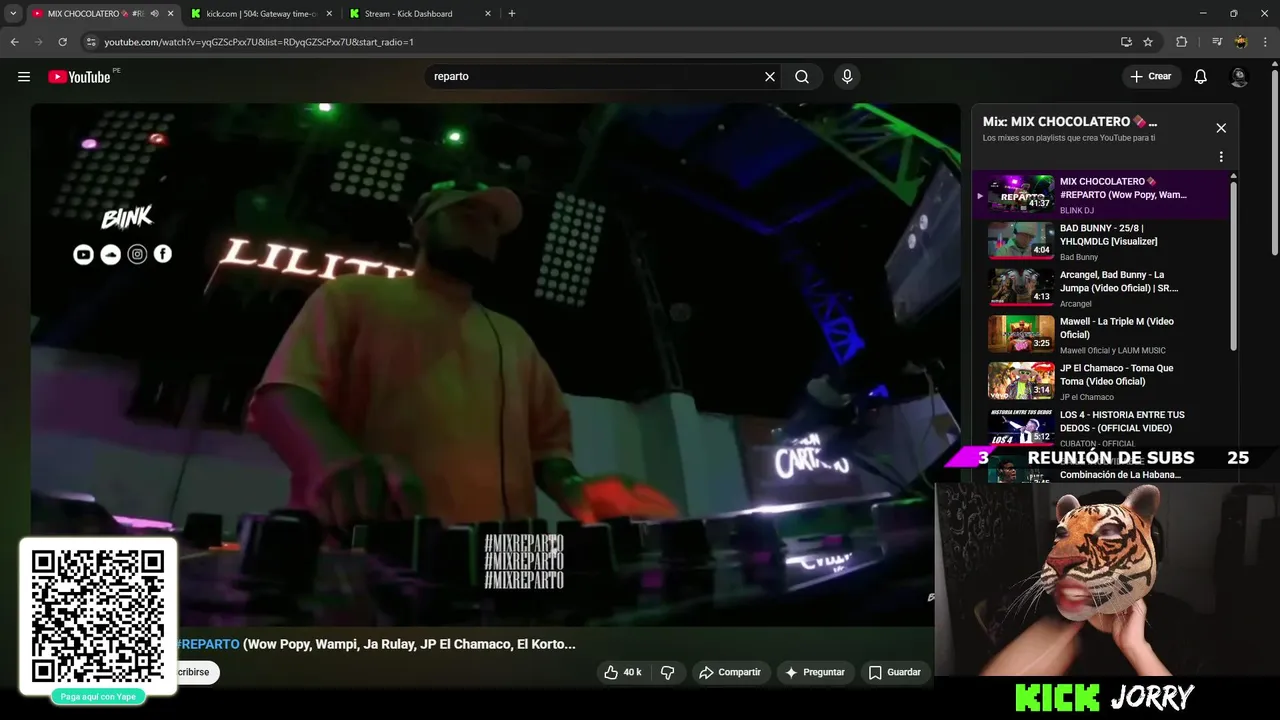This screenshot has height=720, width=1280.
Task: Select the MIX CHOCOLATERO browser tab
Action: tap(103, 14)
